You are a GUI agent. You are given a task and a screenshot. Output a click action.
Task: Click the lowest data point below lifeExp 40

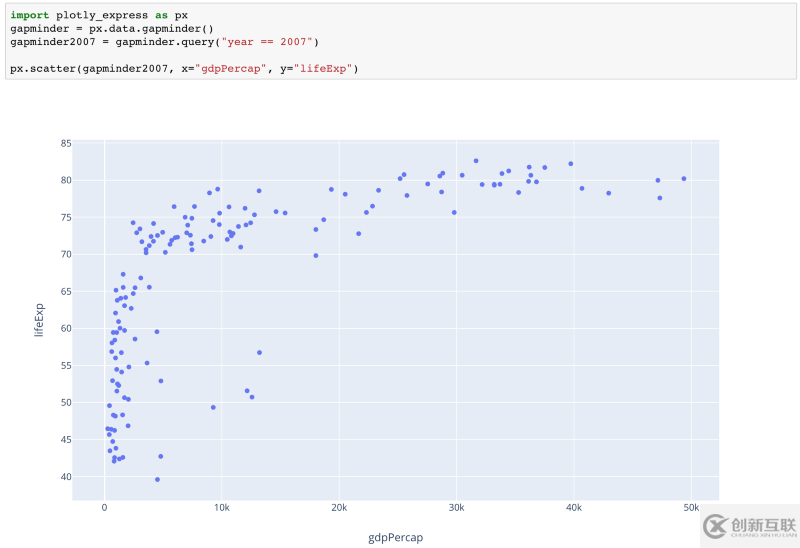pos(157,480)
